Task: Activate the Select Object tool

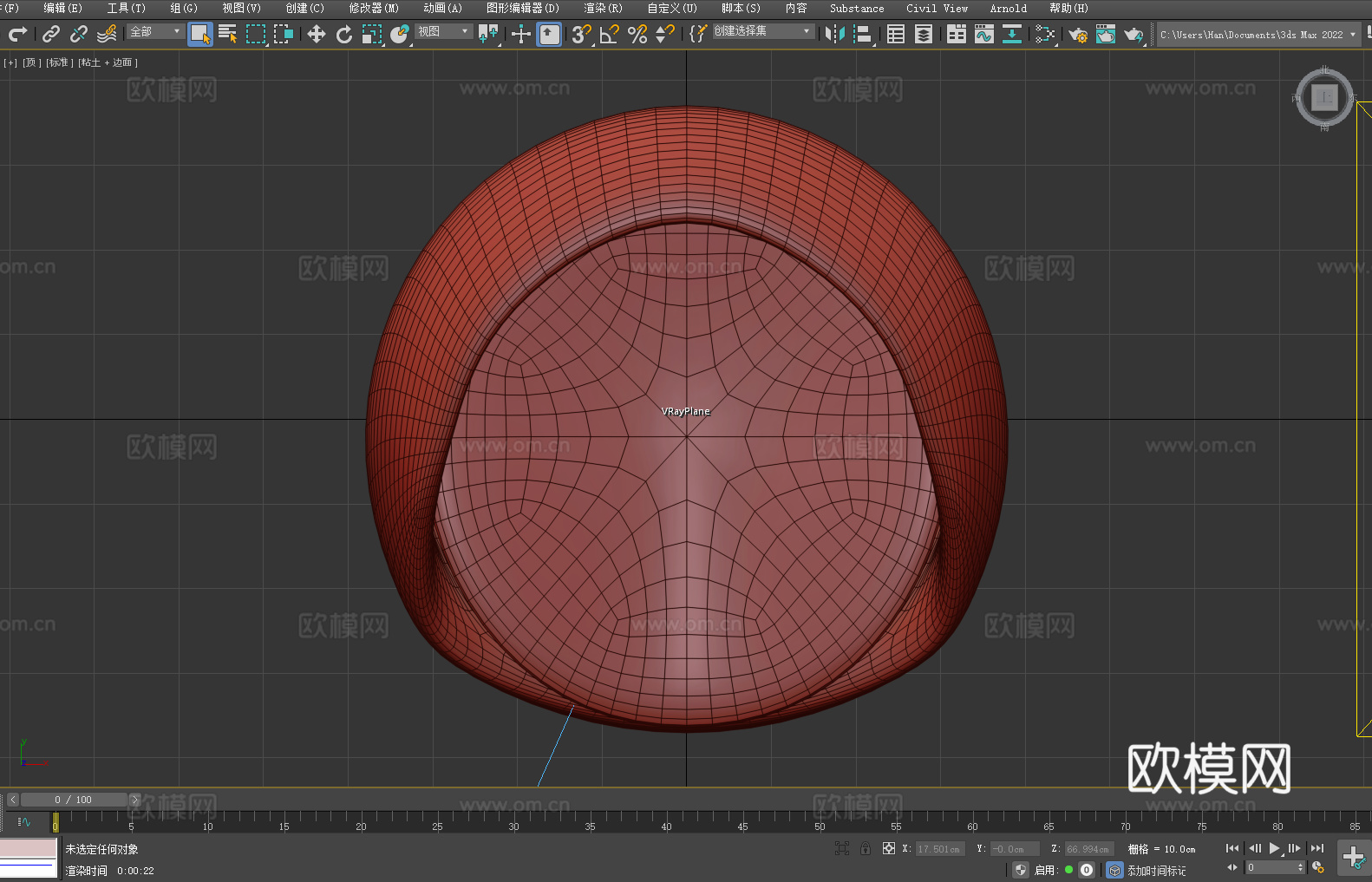Action: click(x=200, y=34)
